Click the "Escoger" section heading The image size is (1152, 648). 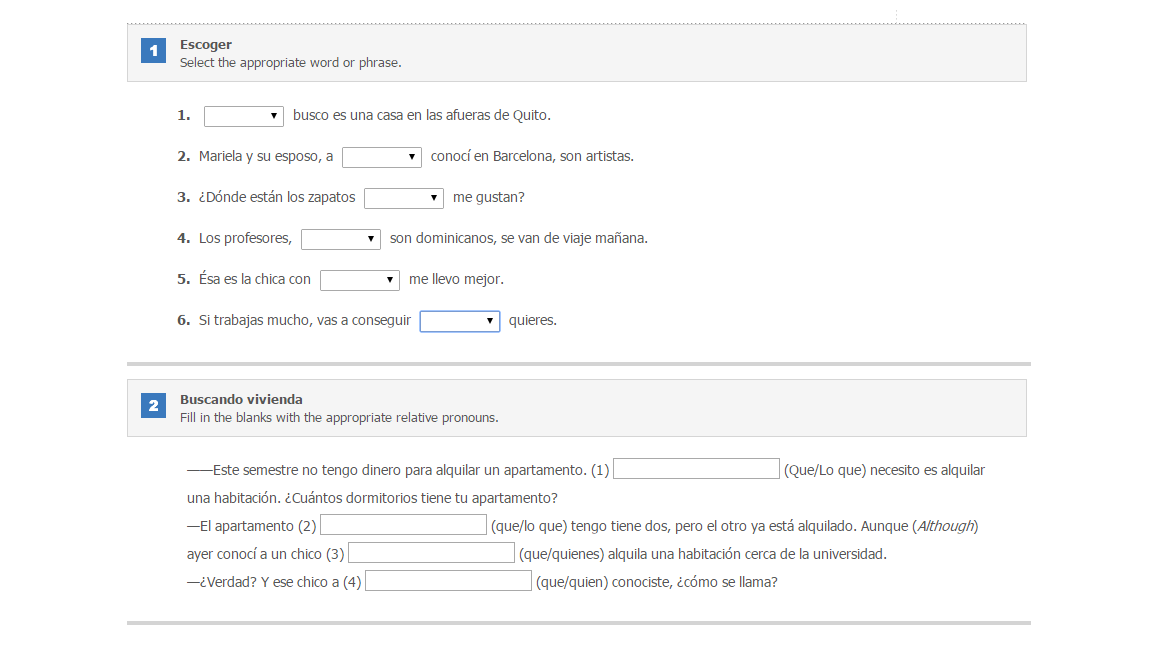click(206, 45)
